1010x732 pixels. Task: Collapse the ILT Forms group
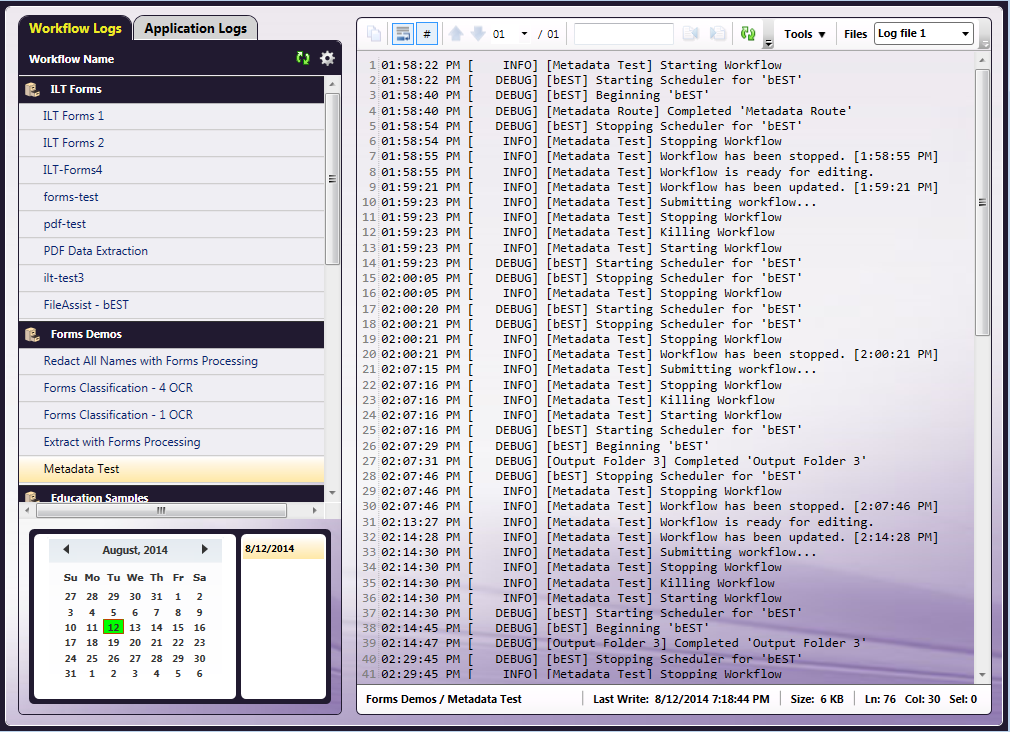pos(171,89)
